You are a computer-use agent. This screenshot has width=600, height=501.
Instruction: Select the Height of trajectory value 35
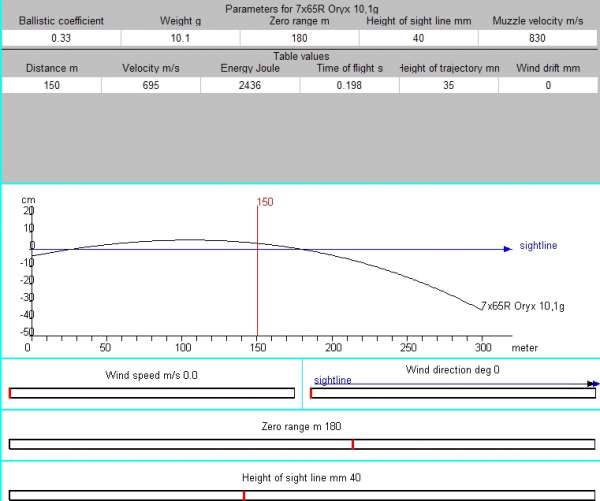click(448, 85)
